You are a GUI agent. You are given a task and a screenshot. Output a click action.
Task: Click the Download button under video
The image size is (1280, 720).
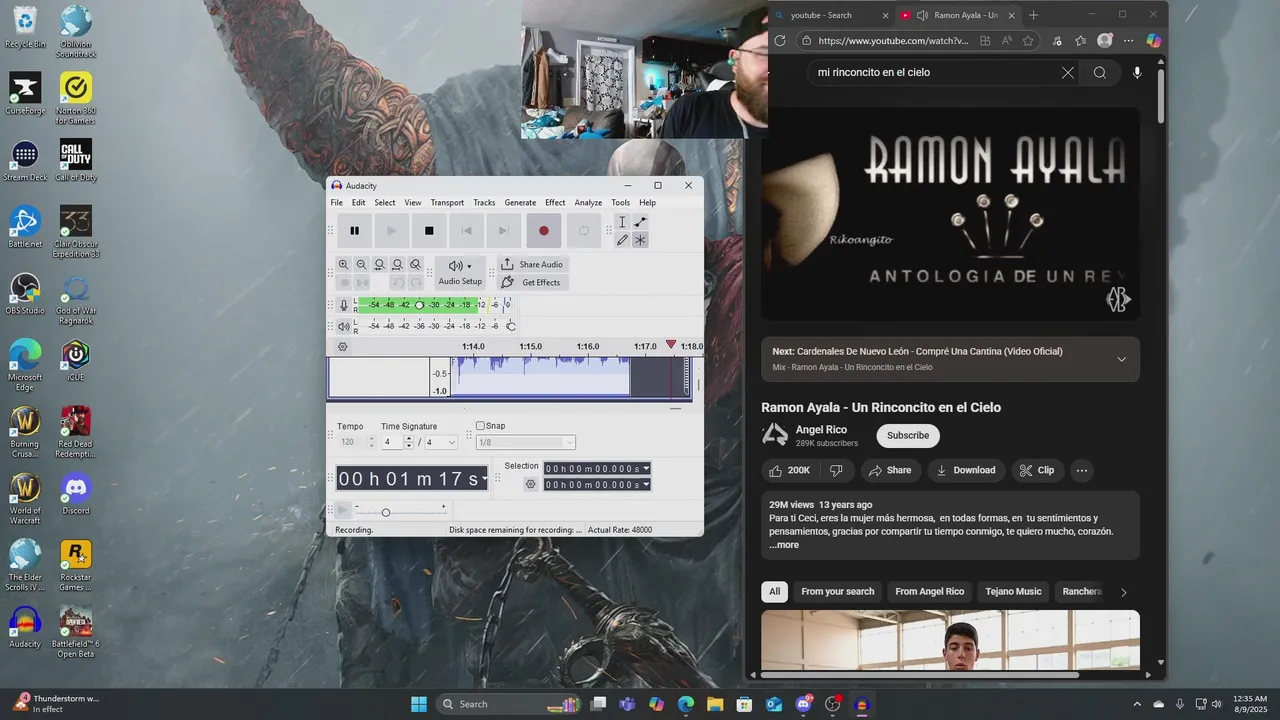(964, 470)
